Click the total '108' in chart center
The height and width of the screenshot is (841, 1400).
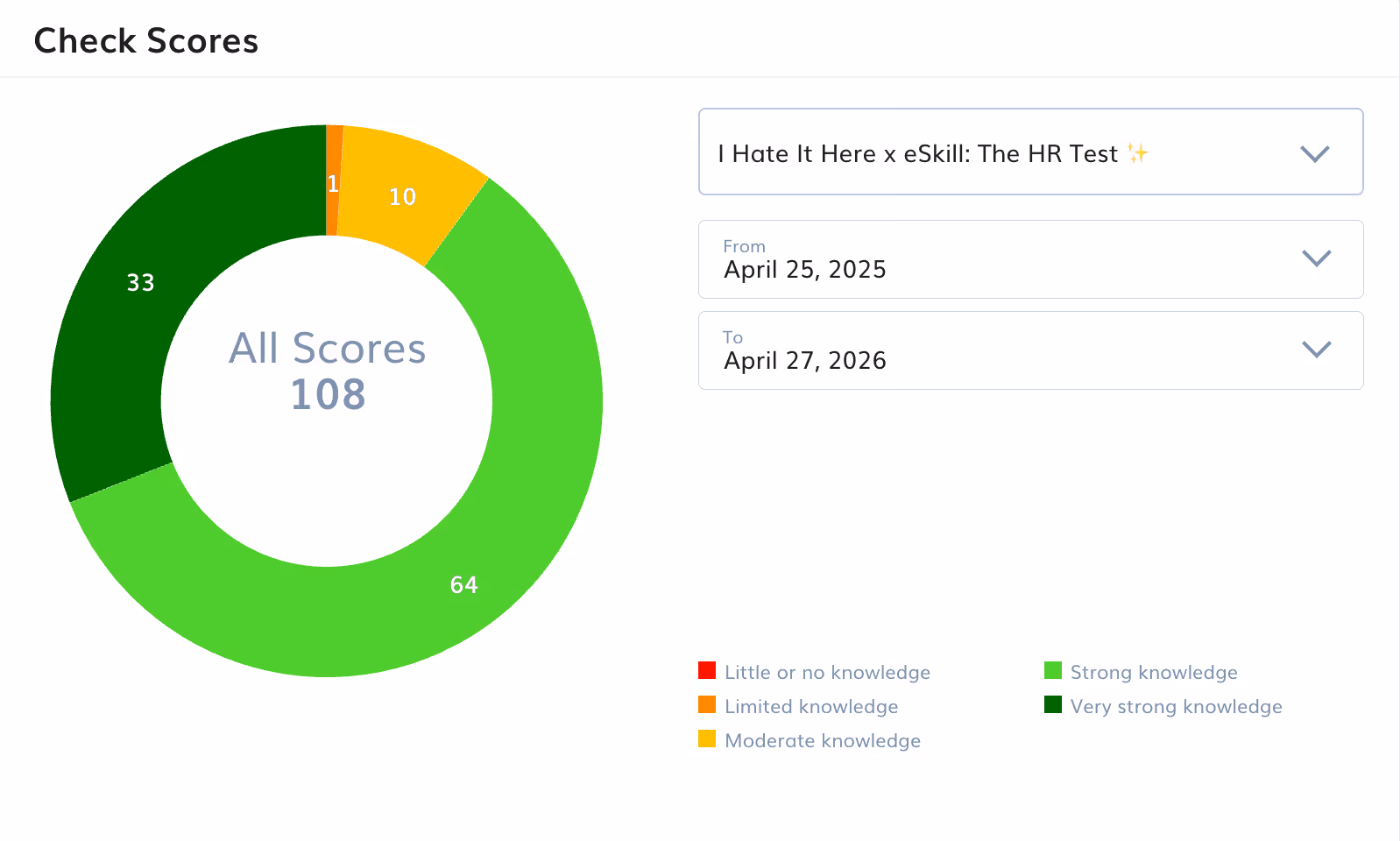tap(328, 394)
